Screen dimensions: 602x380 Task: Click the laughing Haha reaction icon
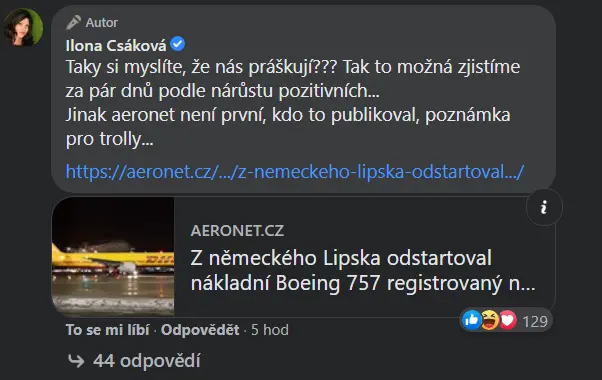490,320
